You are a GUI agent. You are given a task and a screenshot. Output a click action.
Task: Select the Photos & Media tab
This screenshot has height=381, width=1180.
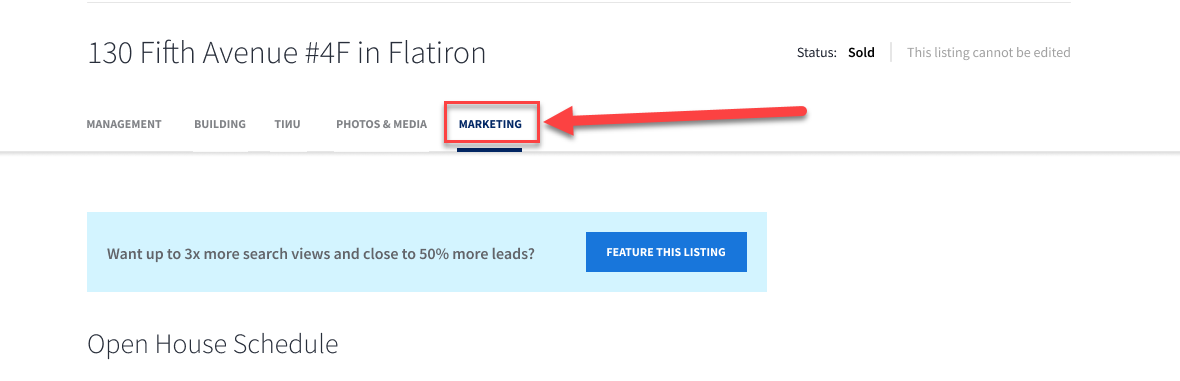[382, 124]
